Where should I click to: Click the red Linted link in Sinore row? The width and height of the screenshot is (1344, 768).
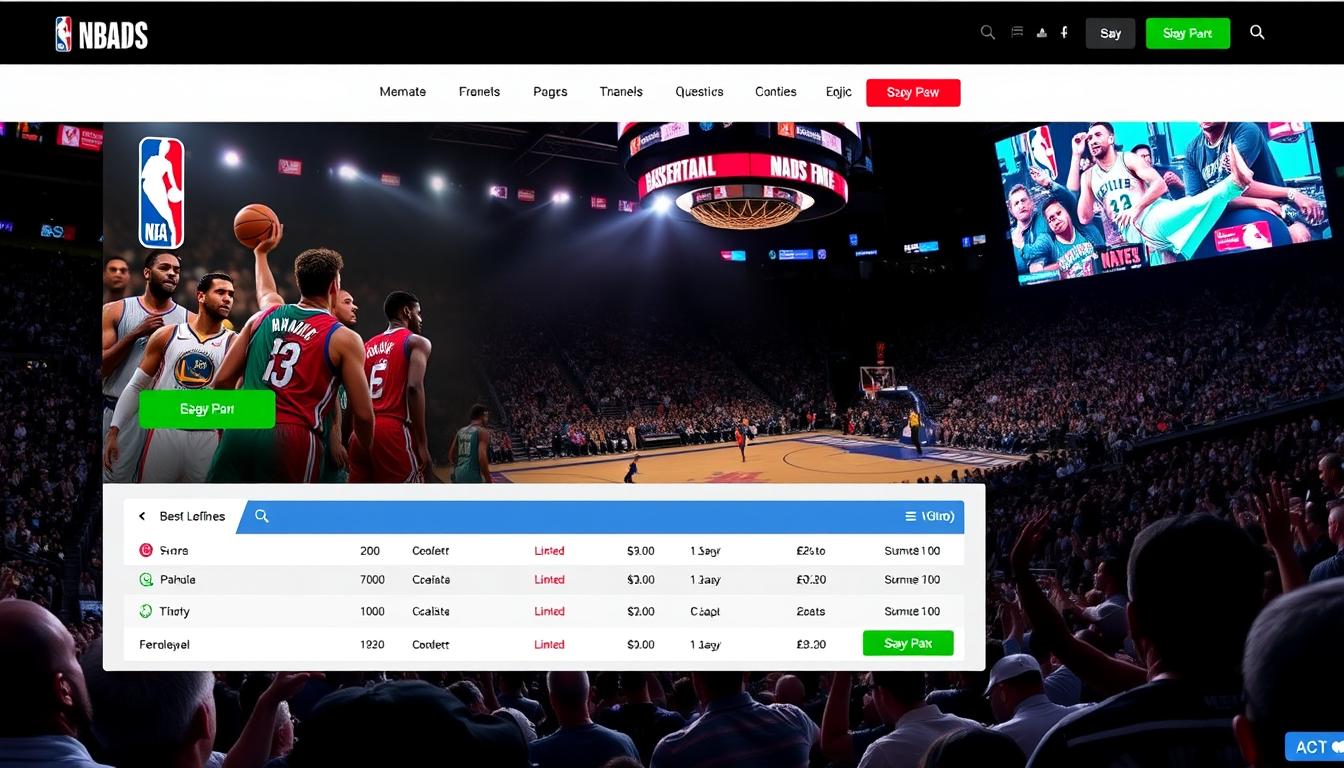549,551
